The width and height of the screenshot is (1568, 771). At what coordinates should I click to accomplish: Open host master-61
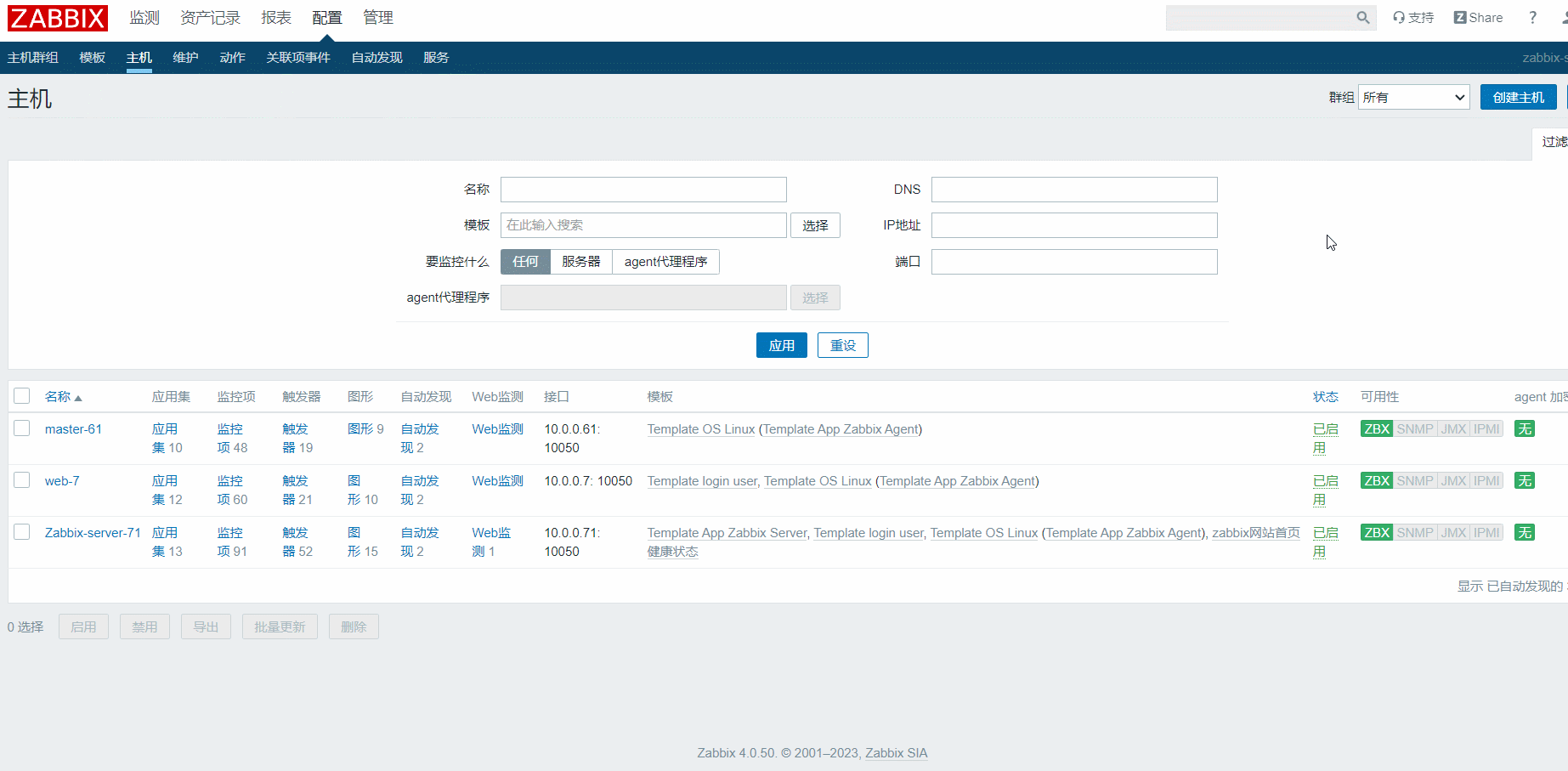pyautogui.click(x=73, y=429)
